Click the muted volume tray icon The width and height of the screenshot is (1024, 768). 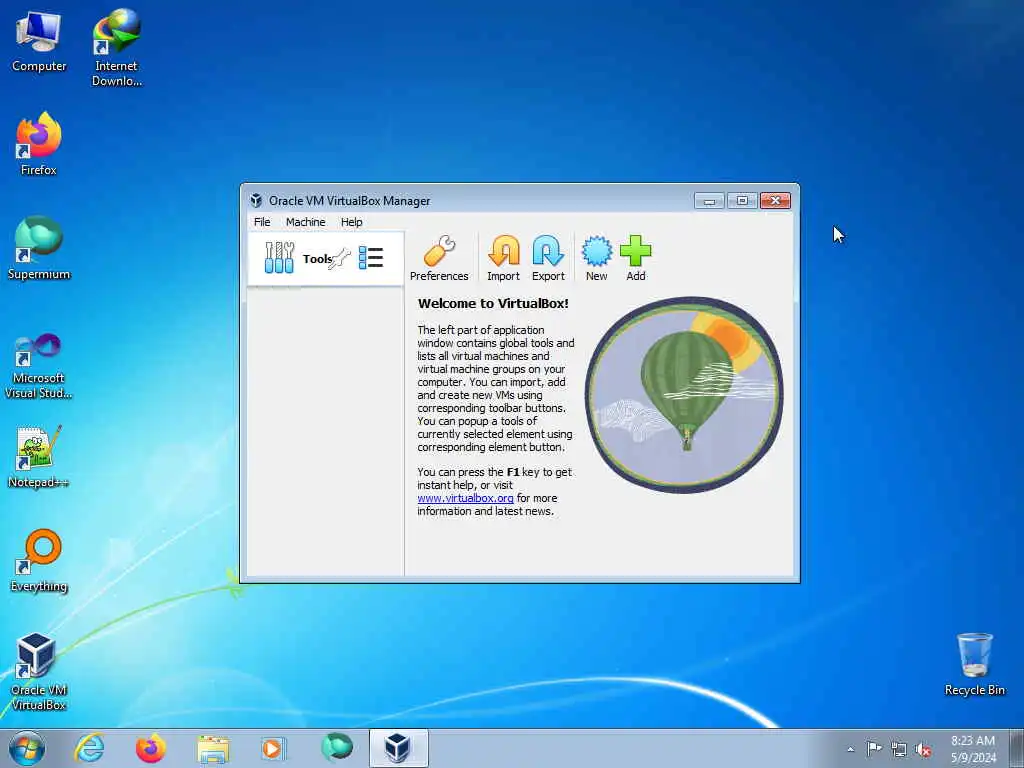coord(923,750)
